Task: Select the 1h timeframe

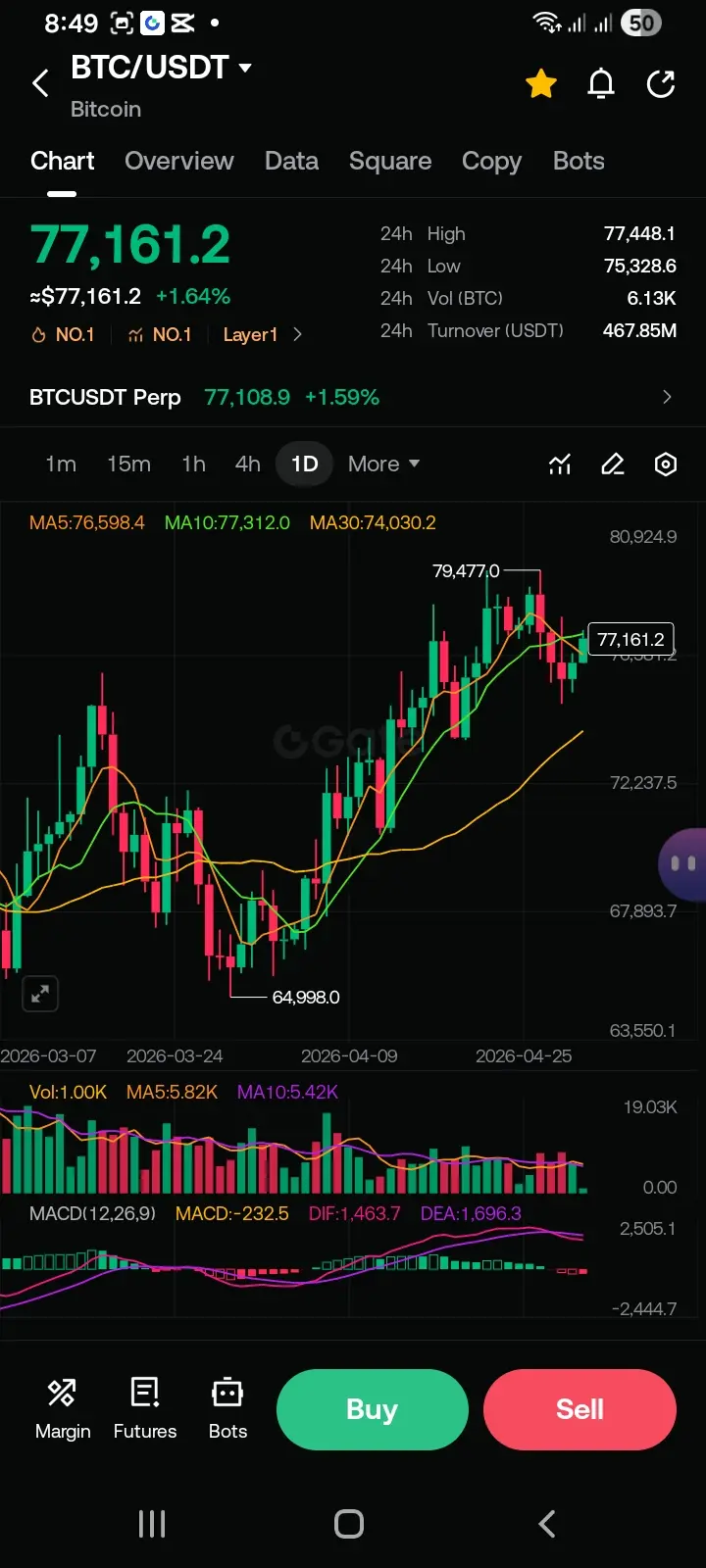Action: (193, 464)
